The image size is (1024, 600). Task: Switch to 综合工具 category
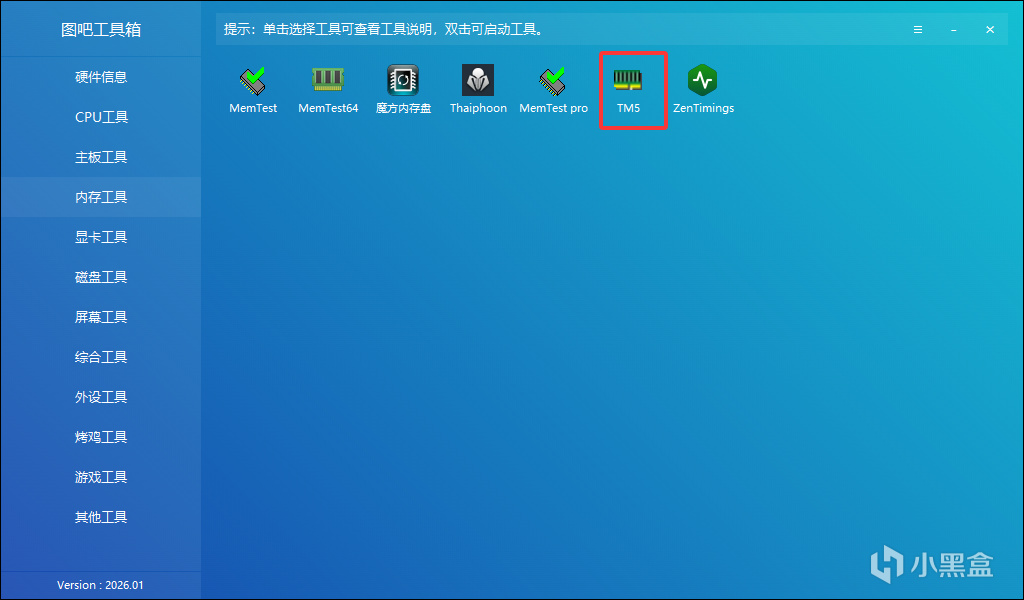[101, 357]
